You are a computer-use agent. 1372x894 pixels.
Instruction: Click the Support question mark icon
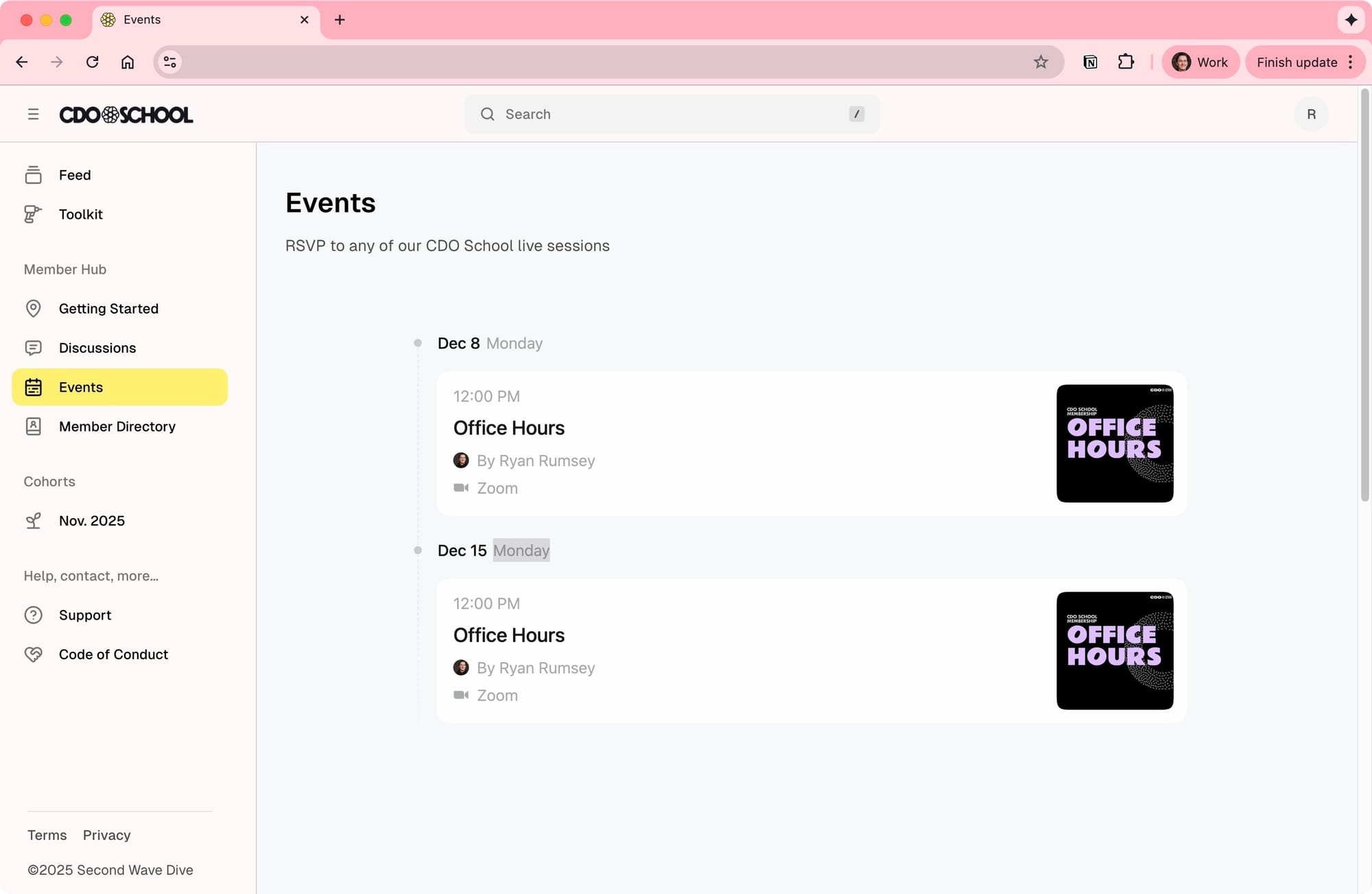[33, 615]
